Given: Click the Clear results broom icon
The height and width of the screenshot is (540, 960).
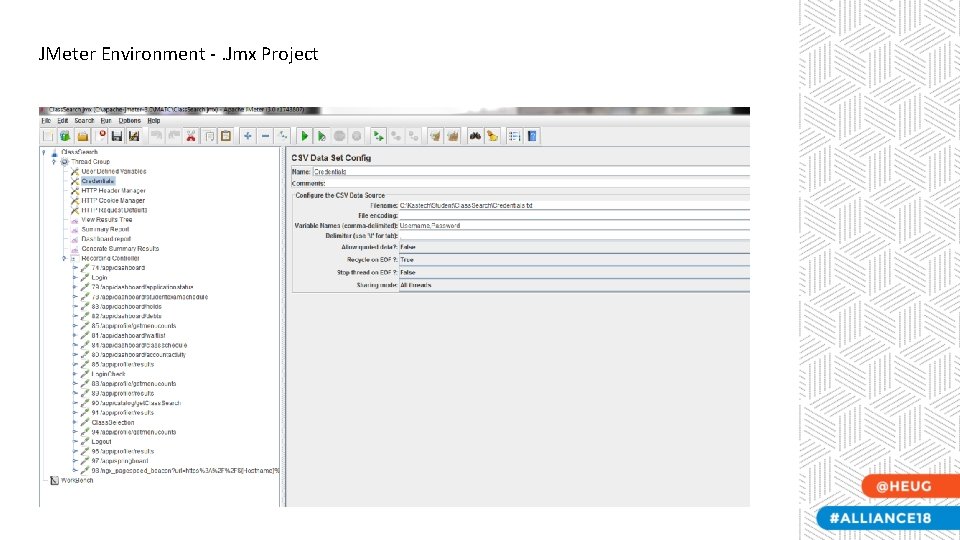Looking at the screenshot, I should [x=435, y=136].
